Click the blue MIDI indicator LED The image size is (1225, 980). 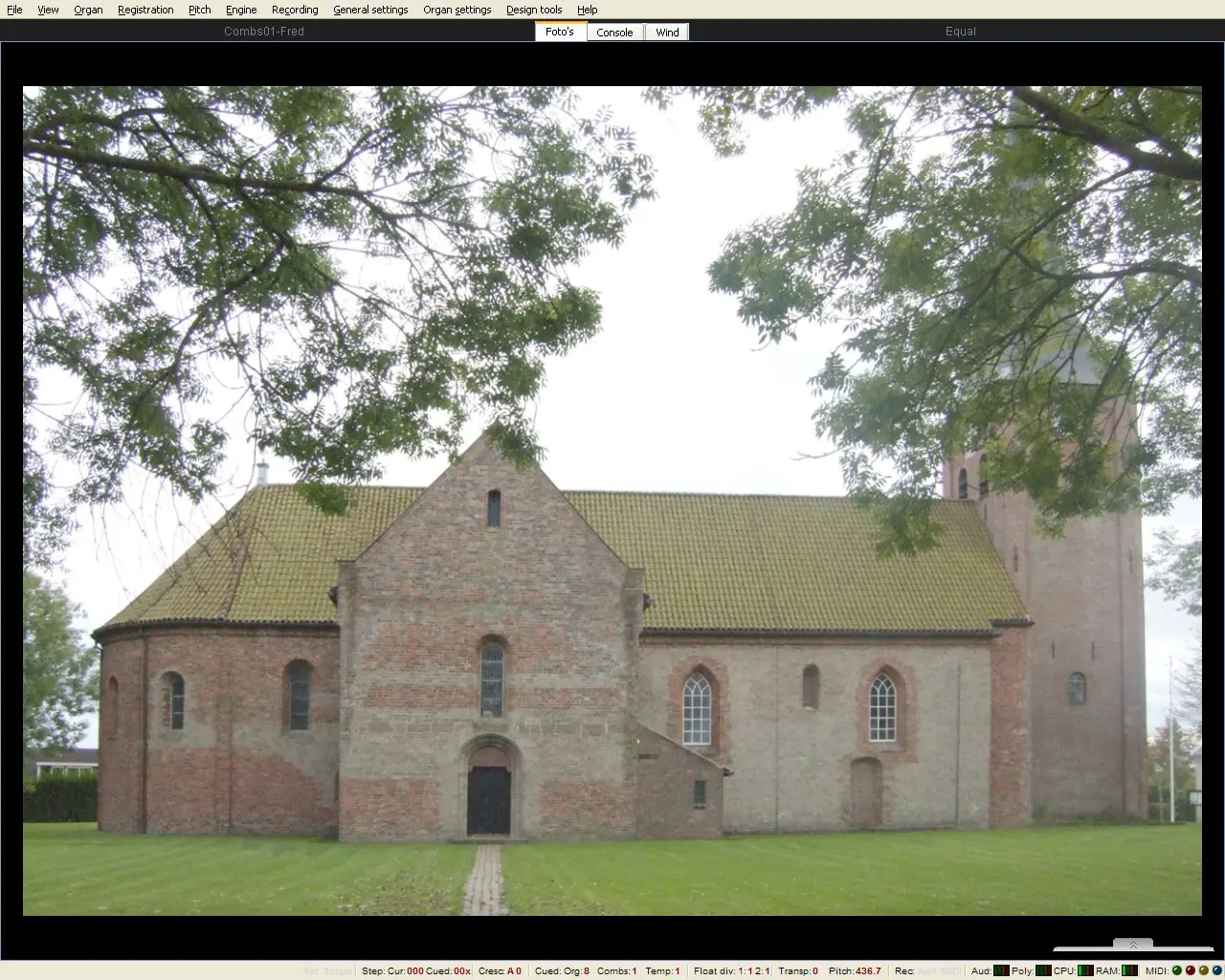click(x=1217, y=970)
